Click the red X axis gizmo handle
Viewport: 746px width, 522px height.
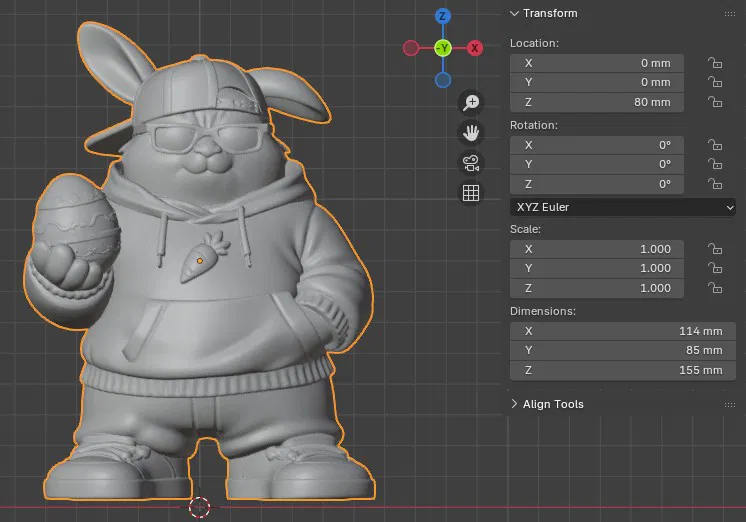pos(474,48)
